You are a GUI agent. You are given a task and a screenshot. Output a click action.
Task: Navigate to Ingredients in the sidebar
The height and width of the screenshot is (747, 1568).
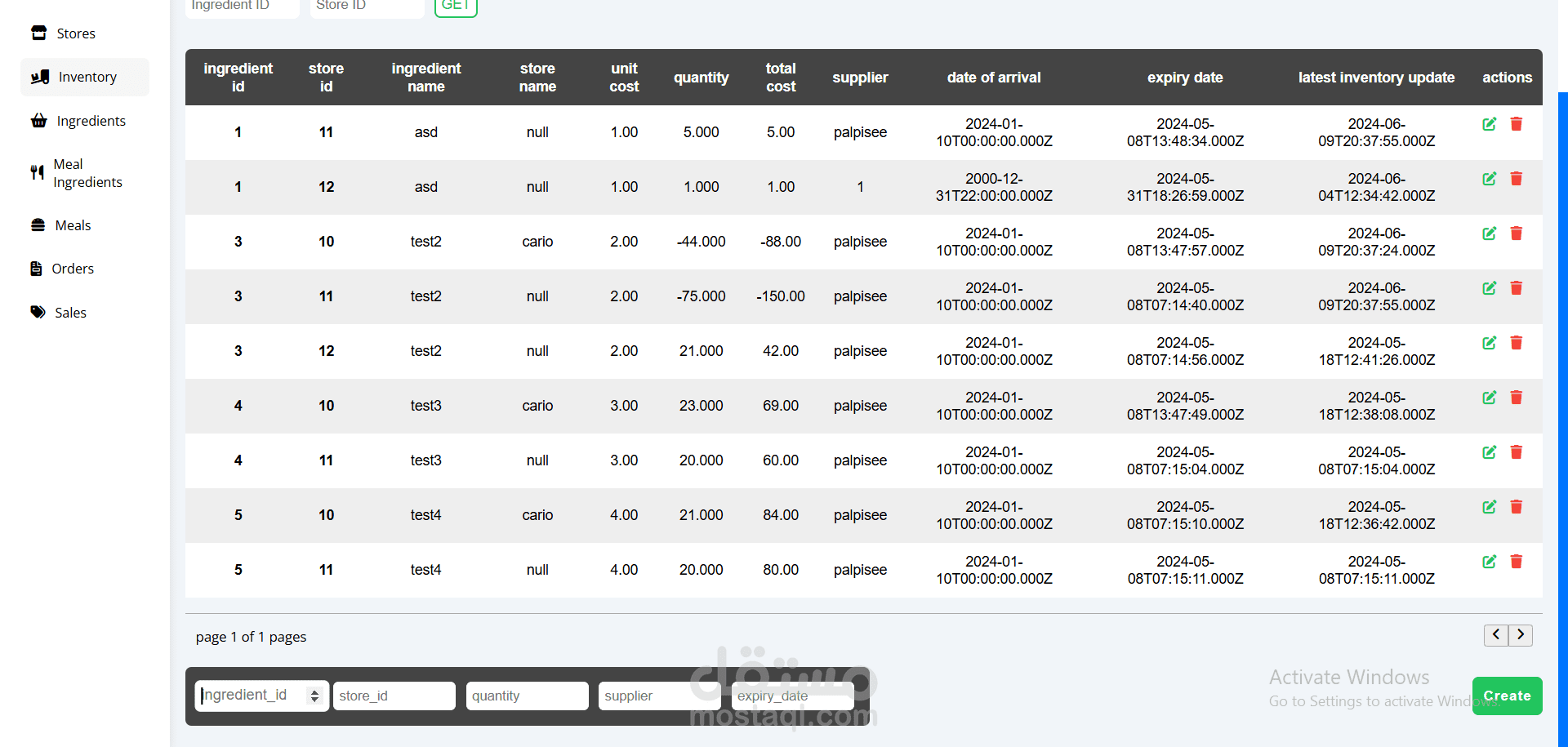click(85, 121)
